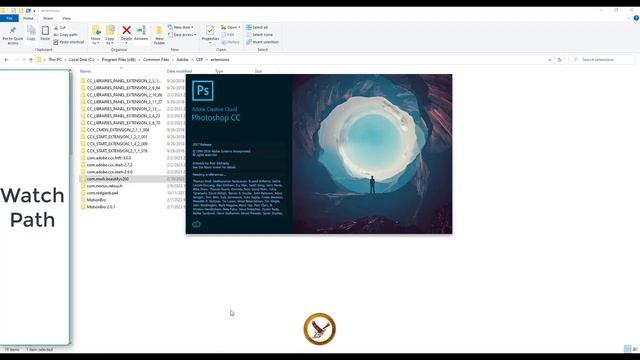Viewport: 640px width, 360px height.
Task: Switch to the View ribbon tab
Action: tap(67, 18)
